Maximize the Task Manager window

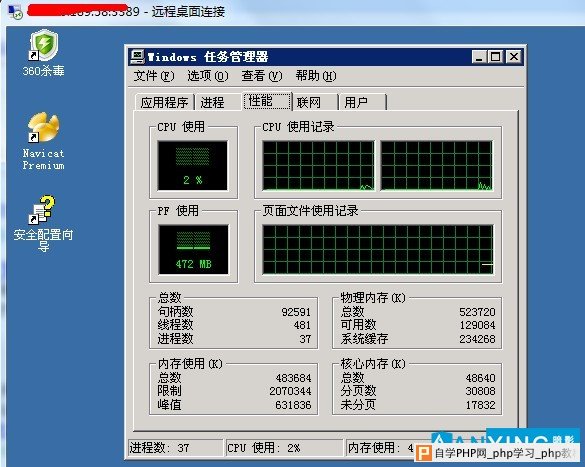click(x=496, y=57)
